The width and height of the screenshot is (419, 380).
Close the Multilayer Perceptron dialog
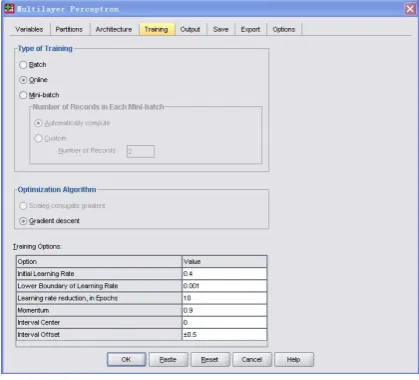pyautogui.click(x=410, y=9)
